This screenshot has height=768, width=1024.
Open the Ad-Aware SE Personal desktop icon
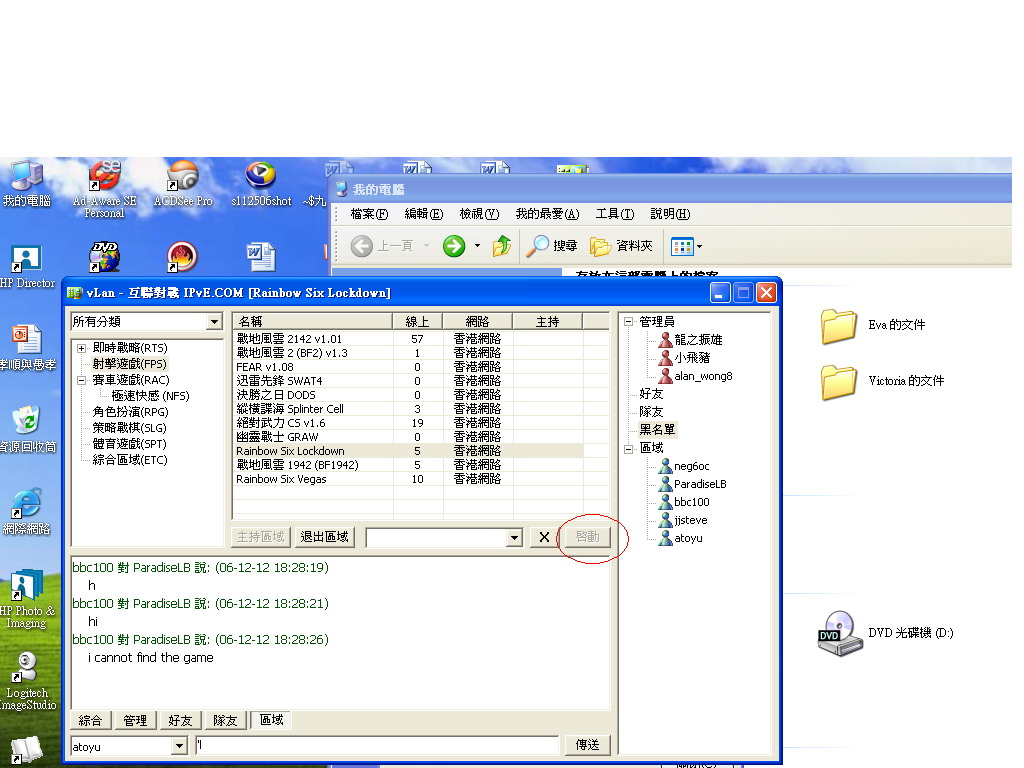[104, 189]
